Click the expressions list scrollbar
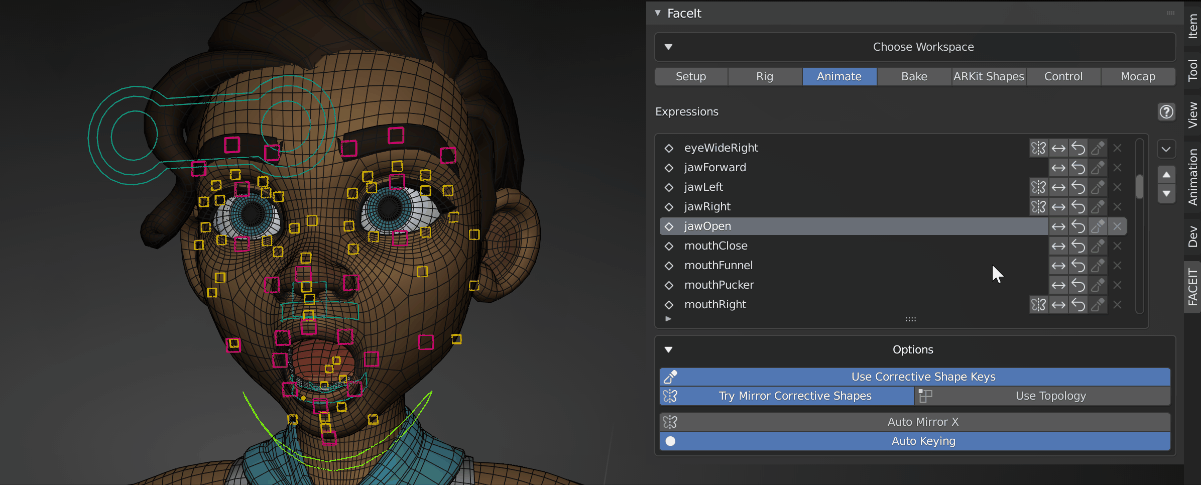 point(1139,187)
